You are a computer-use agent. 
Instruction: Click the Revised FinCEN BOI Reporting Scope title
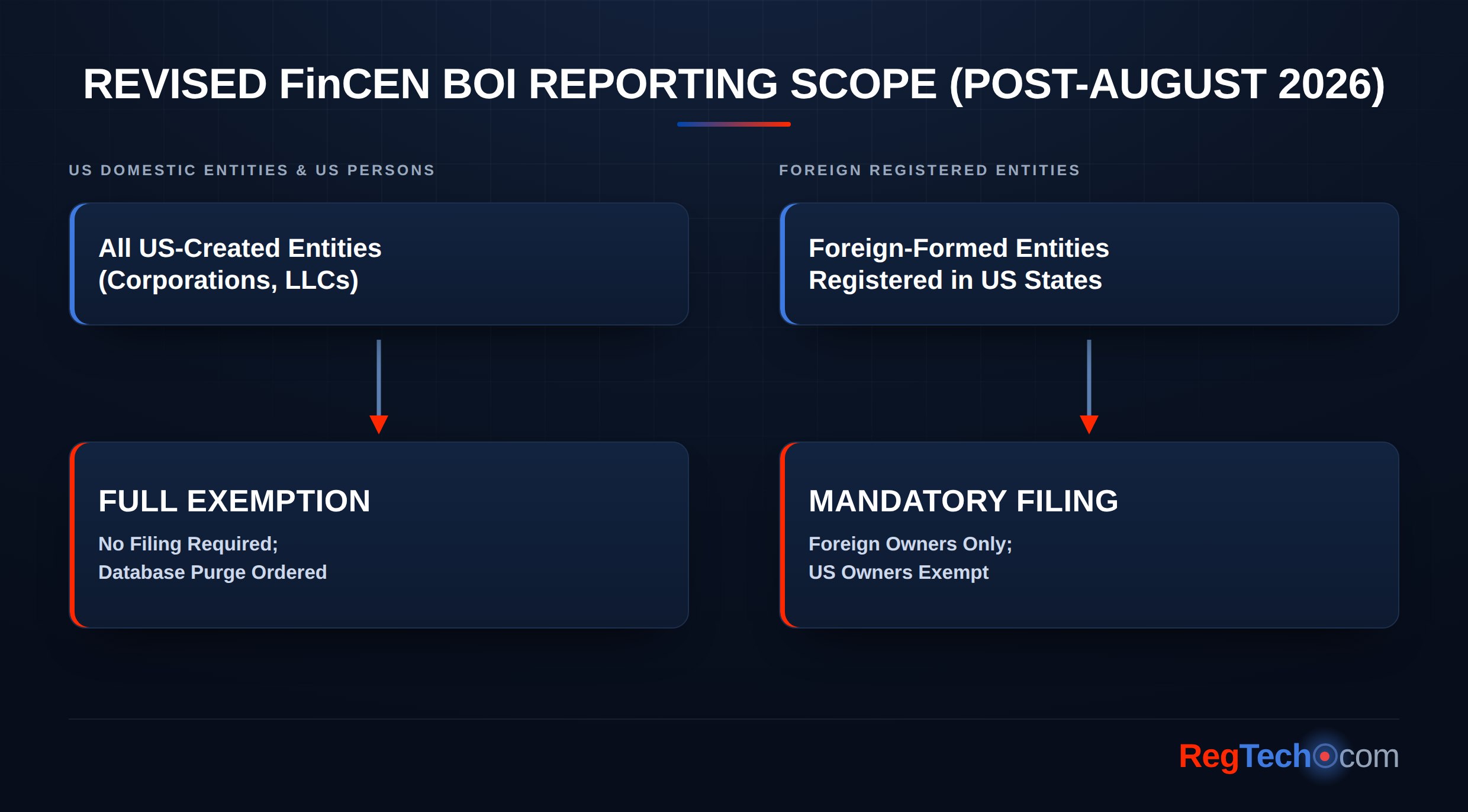(x=734, y=85)
